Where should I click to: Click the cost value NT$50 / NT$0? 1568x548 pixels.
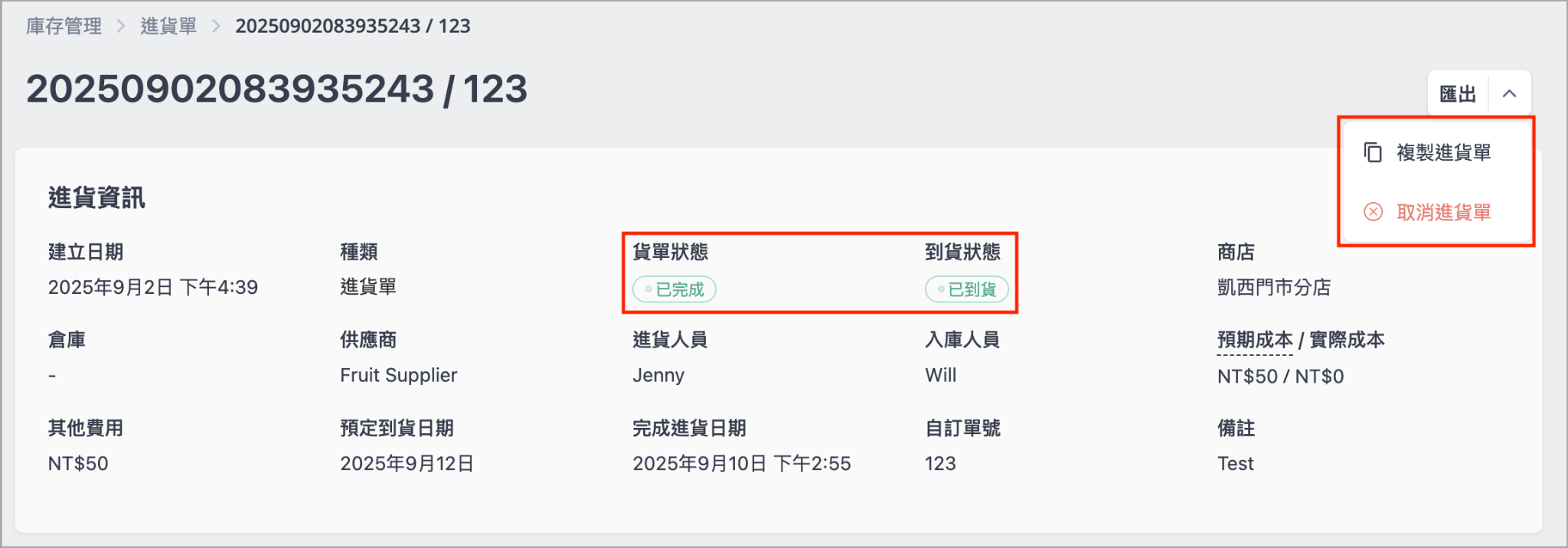[x=1280, y=376]
